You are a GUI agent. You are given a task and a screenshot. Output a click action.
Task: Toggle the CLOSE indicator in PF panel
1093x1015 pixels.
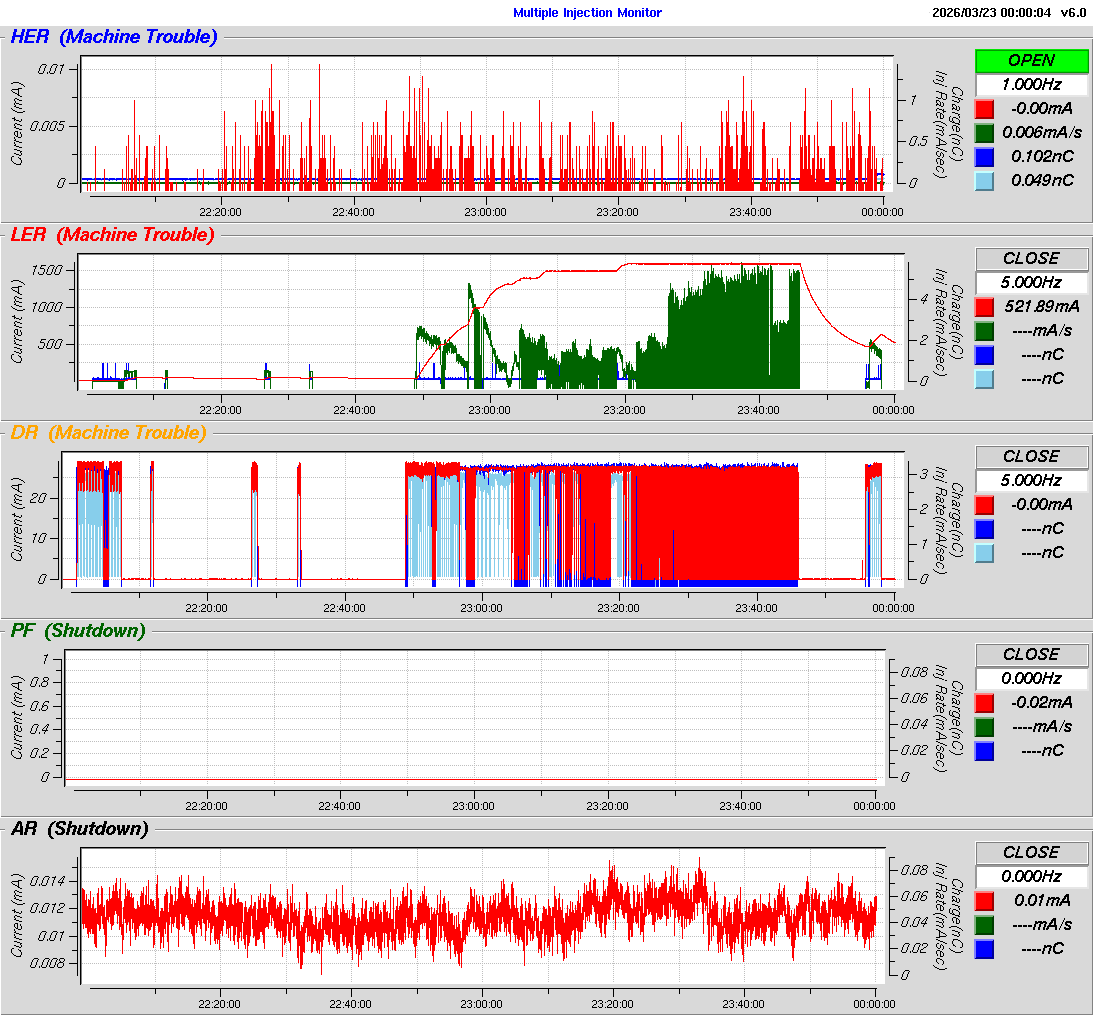pyautogui.click(x=1031, y=655)
